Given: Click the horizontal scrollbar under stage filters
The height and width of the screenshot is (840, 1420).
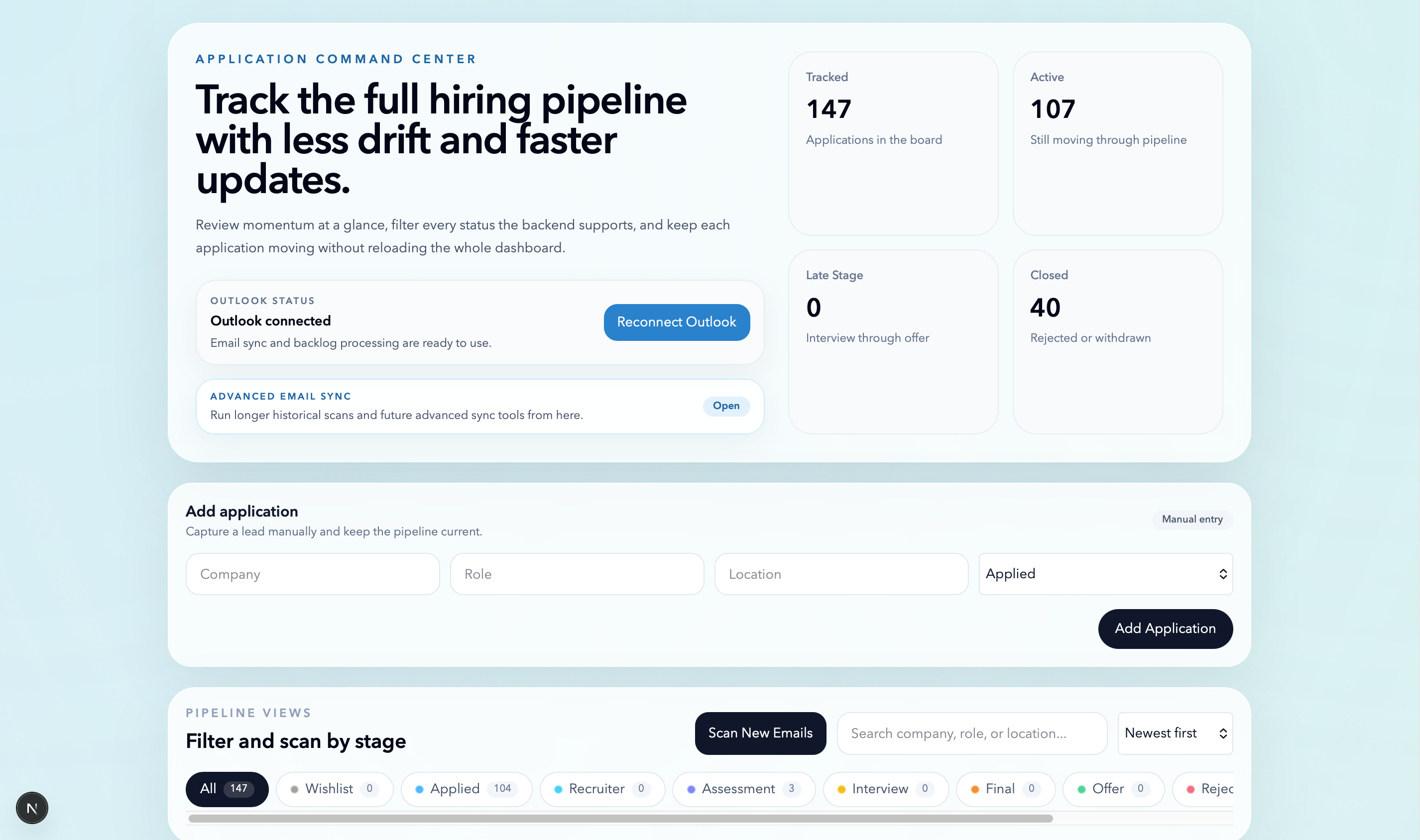Looking at the screenshot, I should click(620, 819).
